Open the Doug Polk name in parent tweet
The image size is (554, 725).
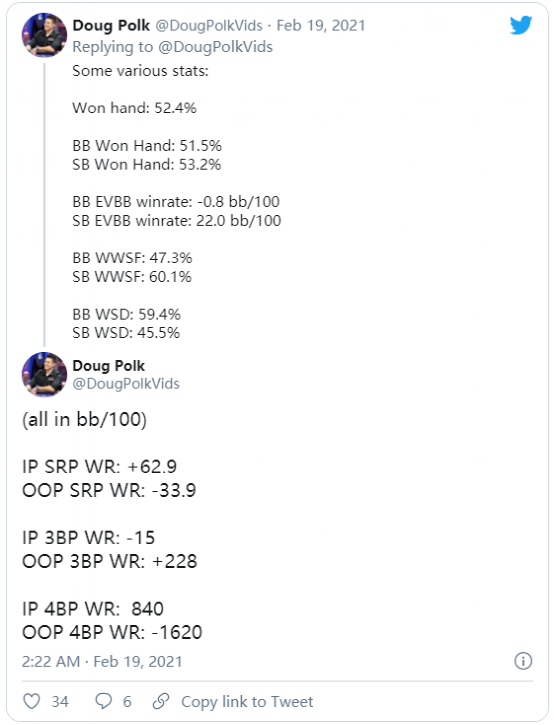click(x=111, y=25)
